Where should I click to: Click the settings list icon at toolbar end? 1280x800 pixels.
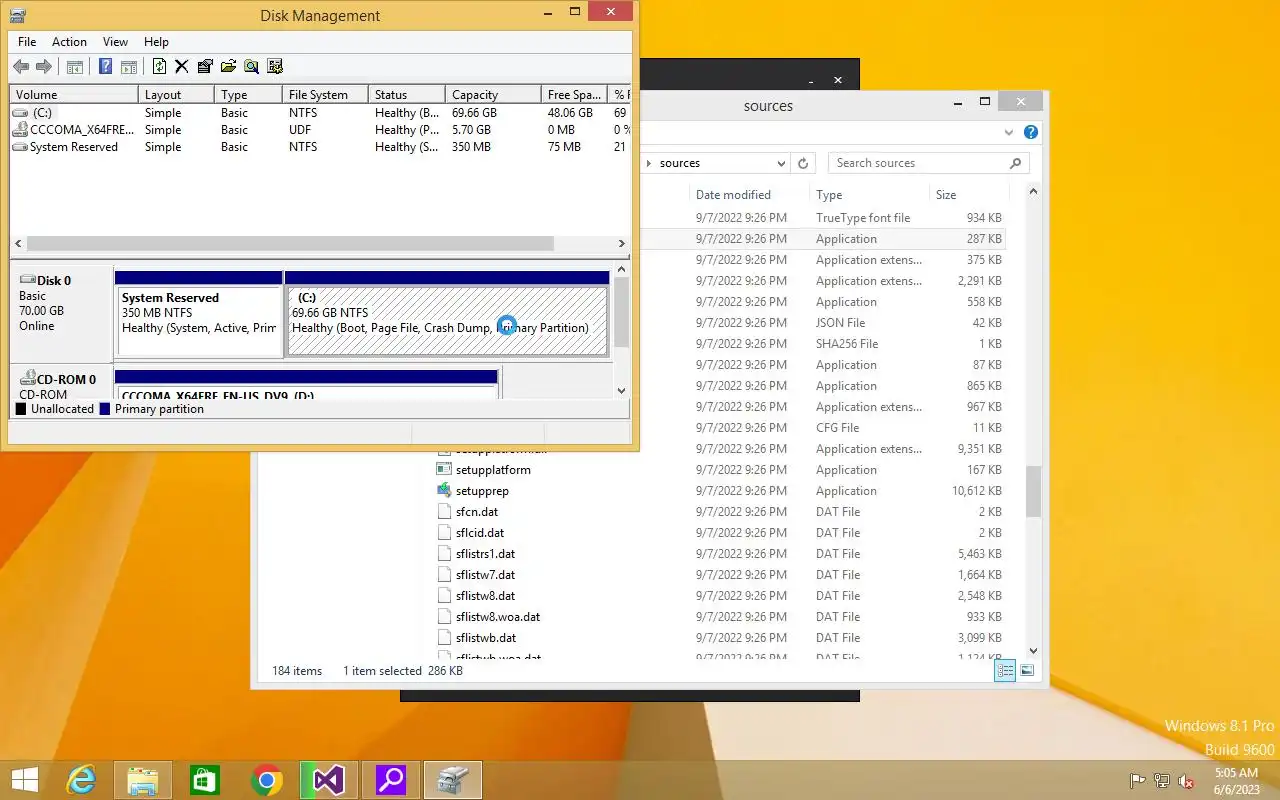coord(275,67)
